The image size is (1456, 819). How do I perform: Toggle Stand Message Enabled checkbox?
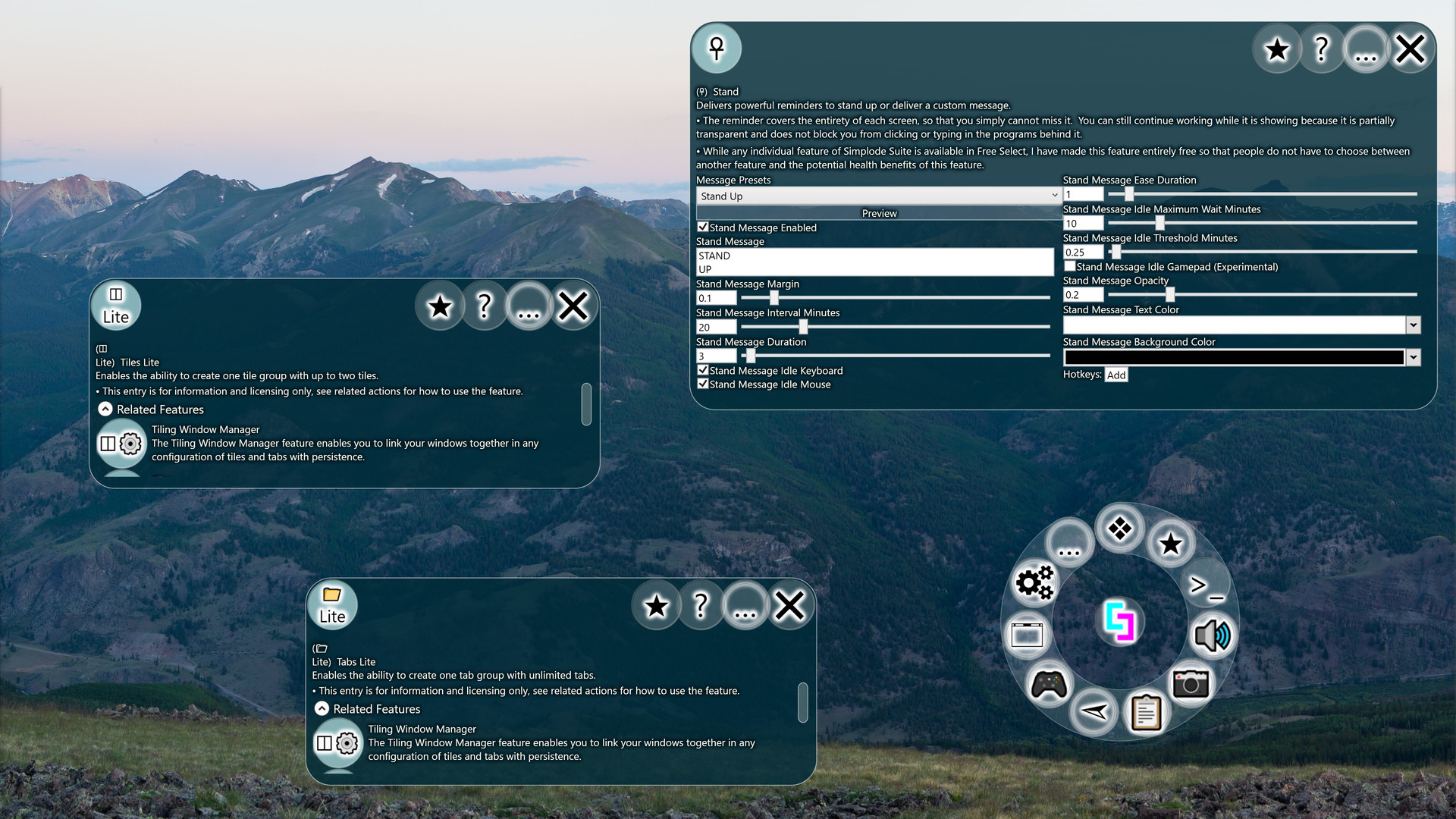[x=702, y=227]
